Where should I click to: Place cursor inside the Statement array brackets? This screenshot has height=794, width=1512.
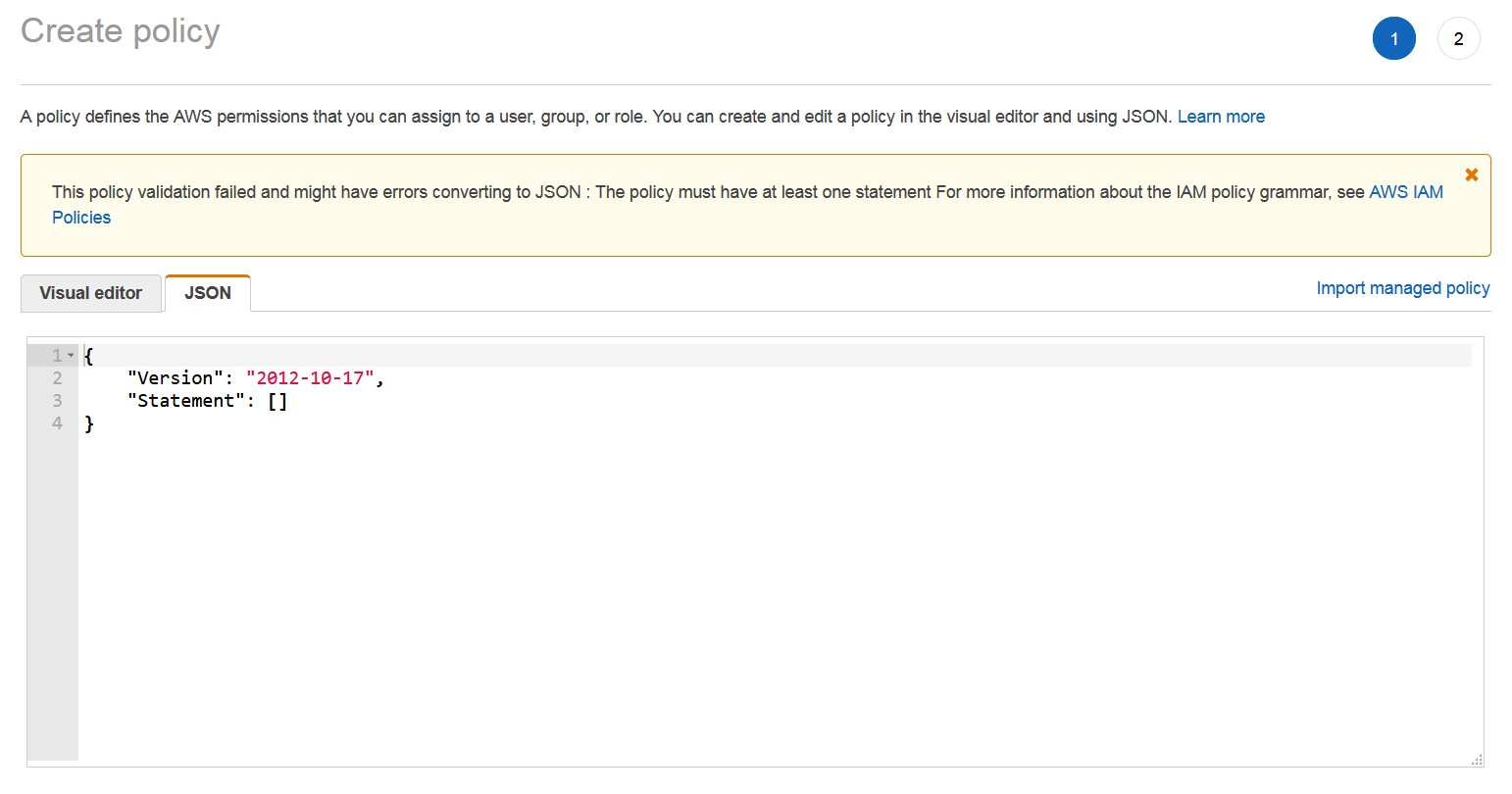278,400
